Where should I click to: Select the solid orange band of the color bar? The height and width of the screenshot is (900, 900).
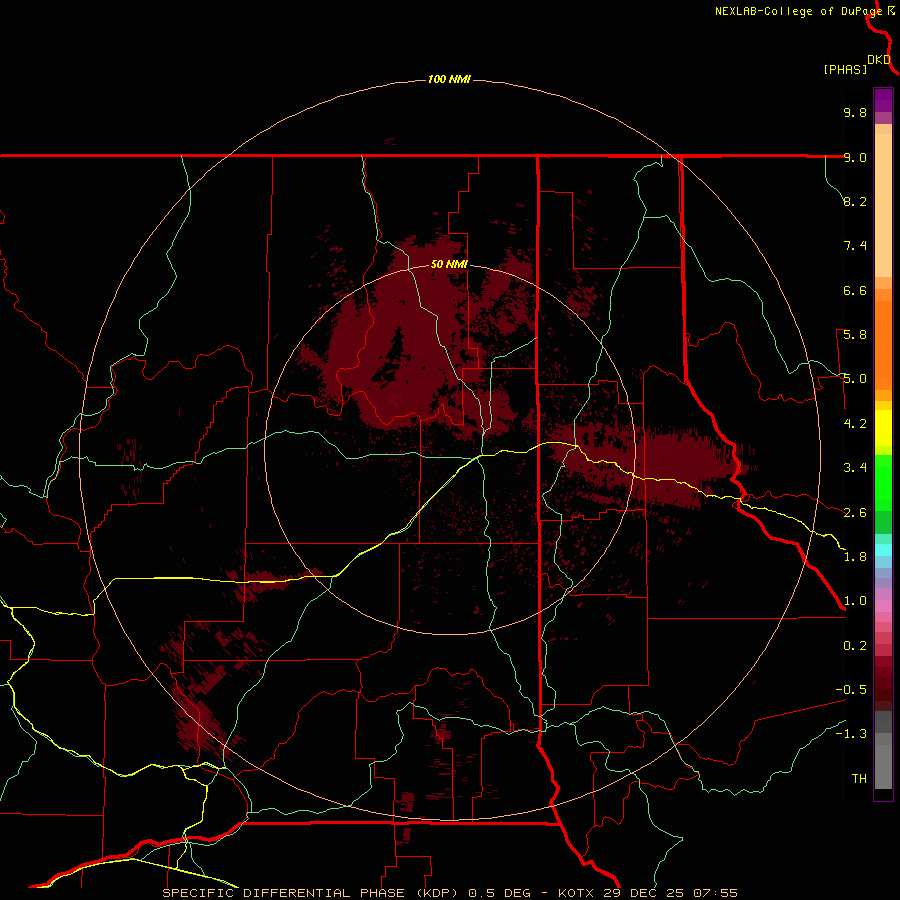pos(883,345)
